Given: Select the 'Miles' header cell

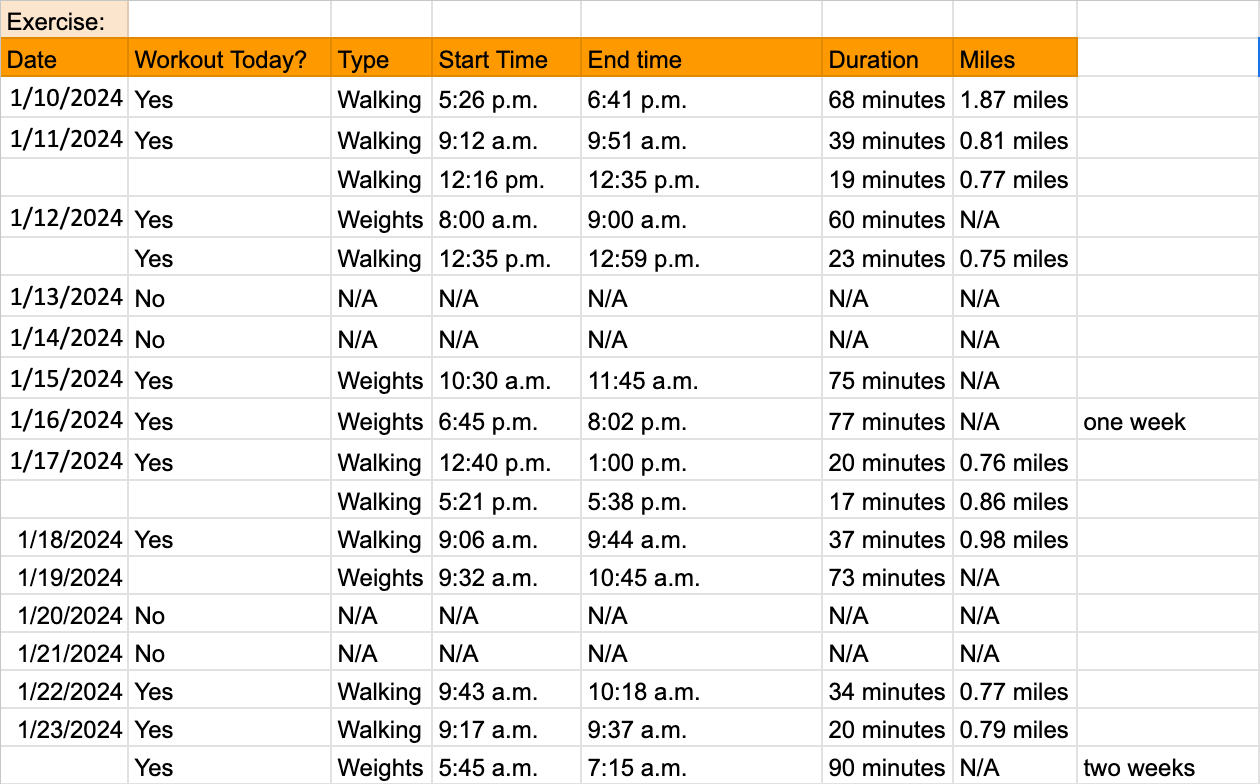Looking at the screenshot, I should click(1015, 58).
